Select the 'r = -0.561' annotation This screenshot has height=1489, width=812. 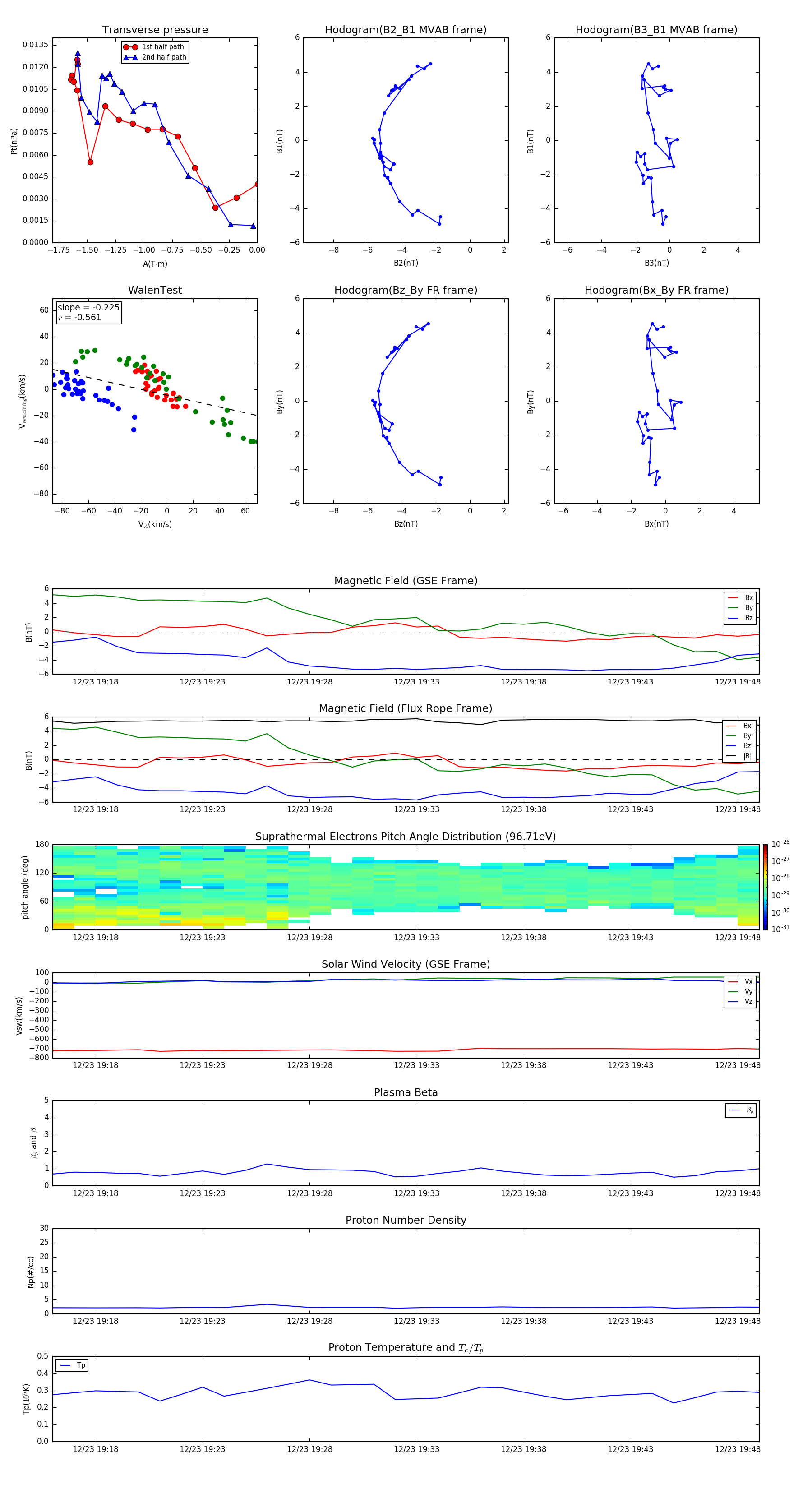click(x=80, y=317)
